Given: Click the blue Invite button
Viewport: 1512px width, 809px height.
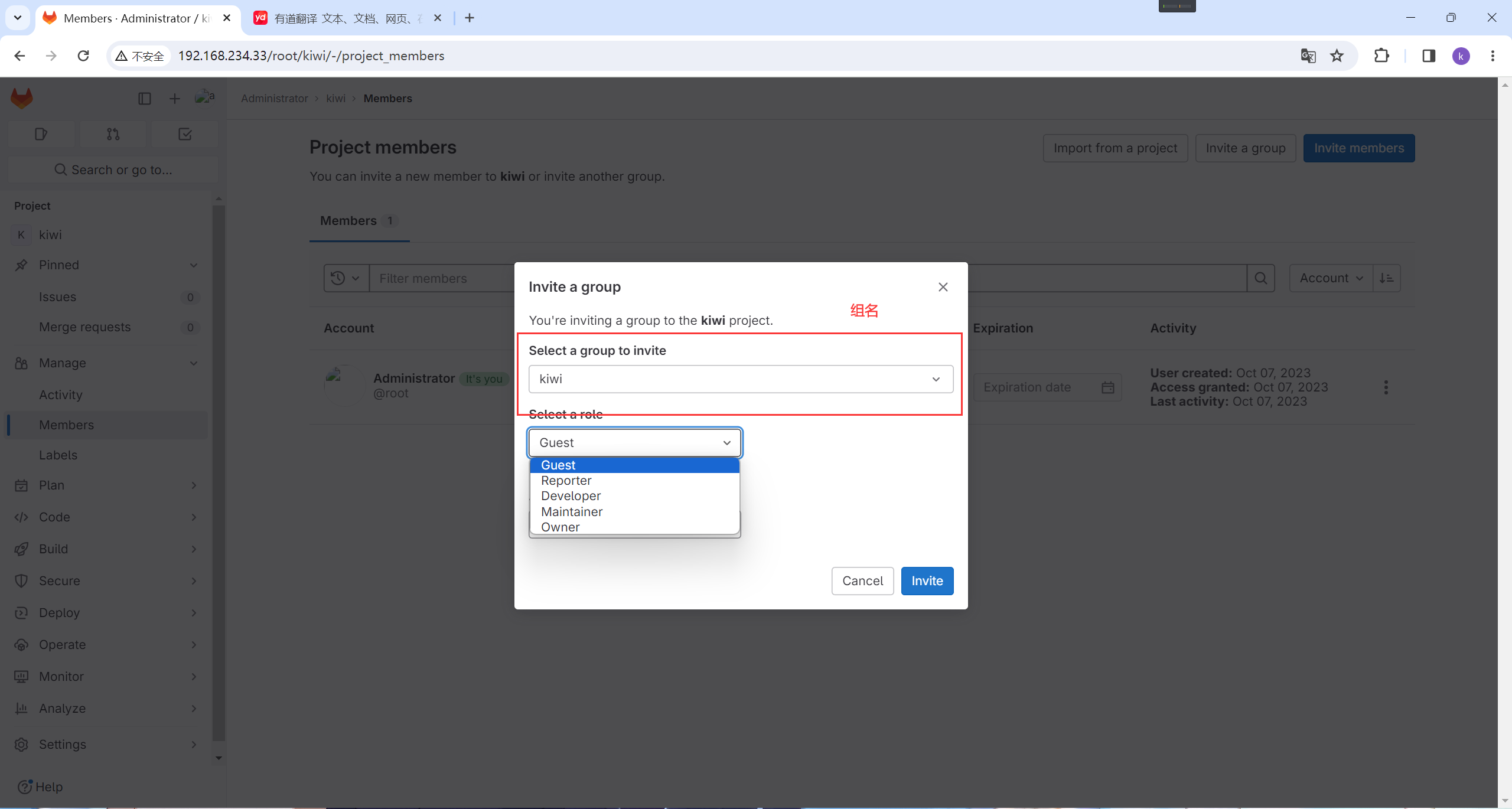Looking at the screenshot, I should [927, 581].
